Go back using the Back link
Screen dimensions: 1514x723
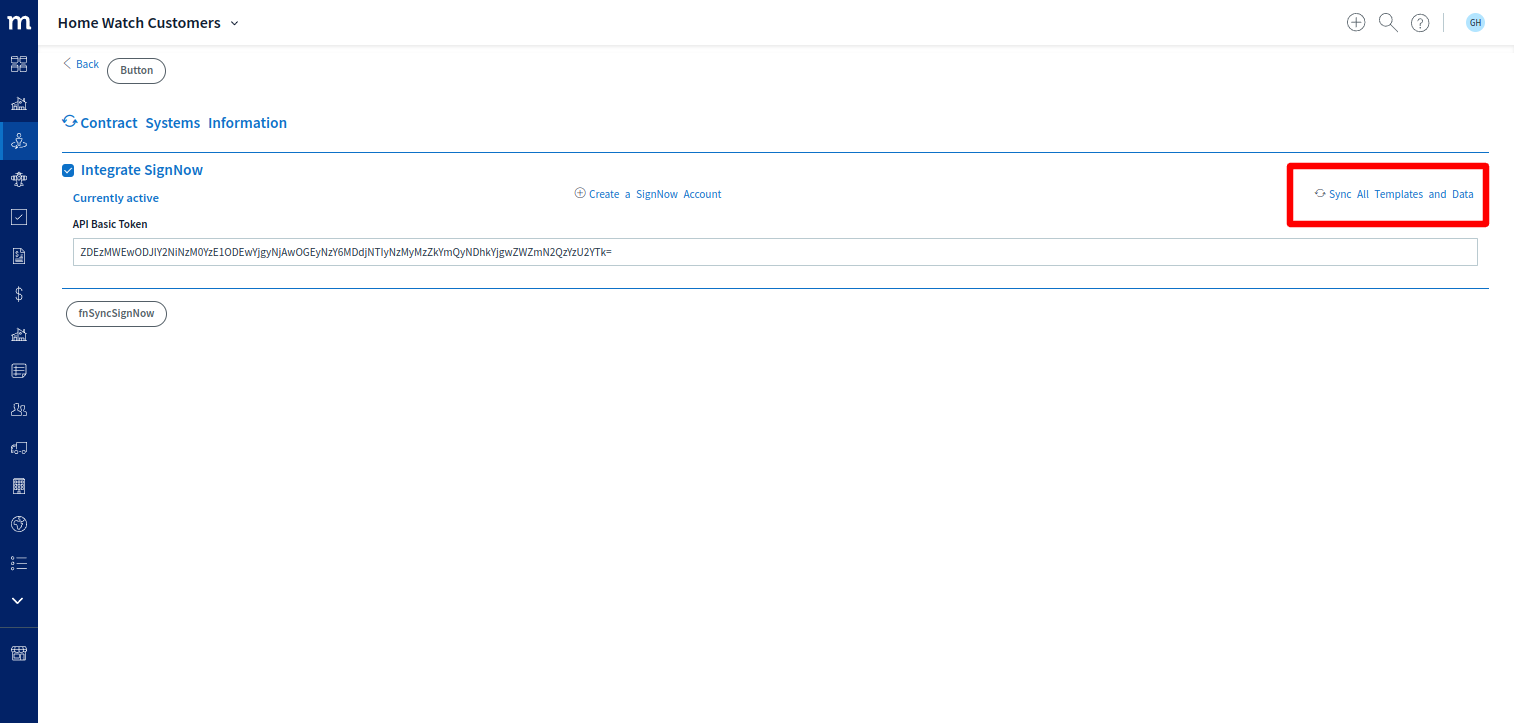[81, 64]
